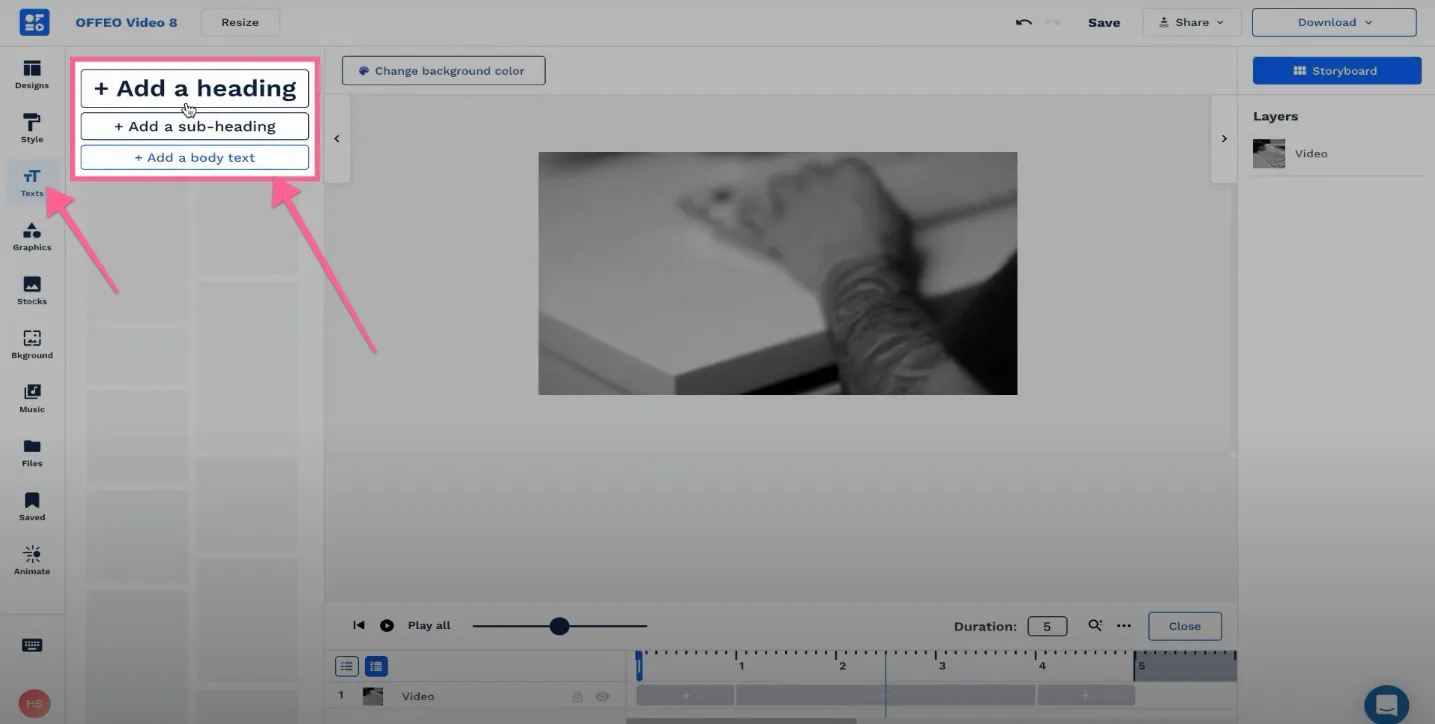Open the Animate panel
The width and height of the screenshot is (1435, 724).
tap(32, 560)
